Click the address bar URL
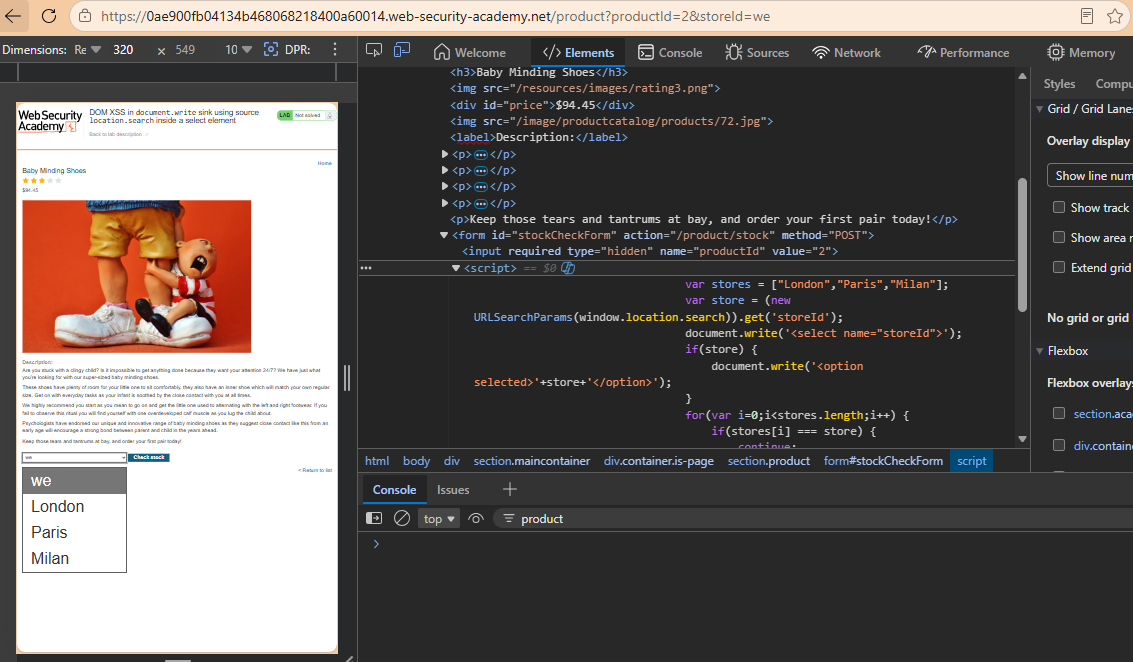The image size is (1133, 662). coord(435,16)
